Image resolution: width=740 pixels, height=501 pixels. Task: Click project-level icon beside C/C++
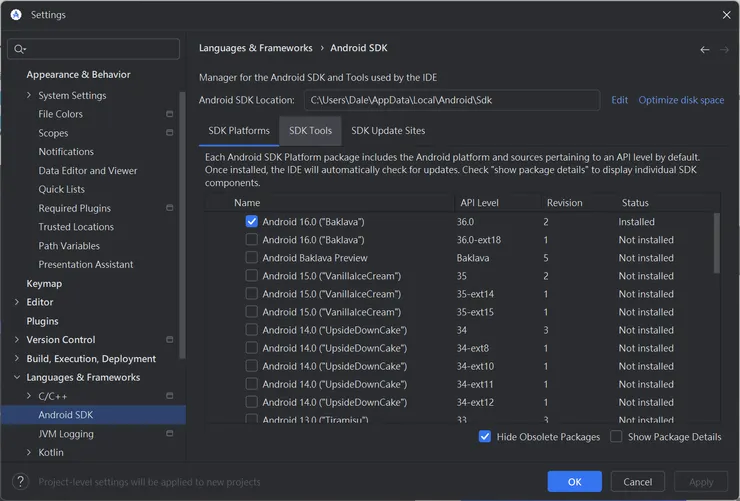click(x=170, y=396)
